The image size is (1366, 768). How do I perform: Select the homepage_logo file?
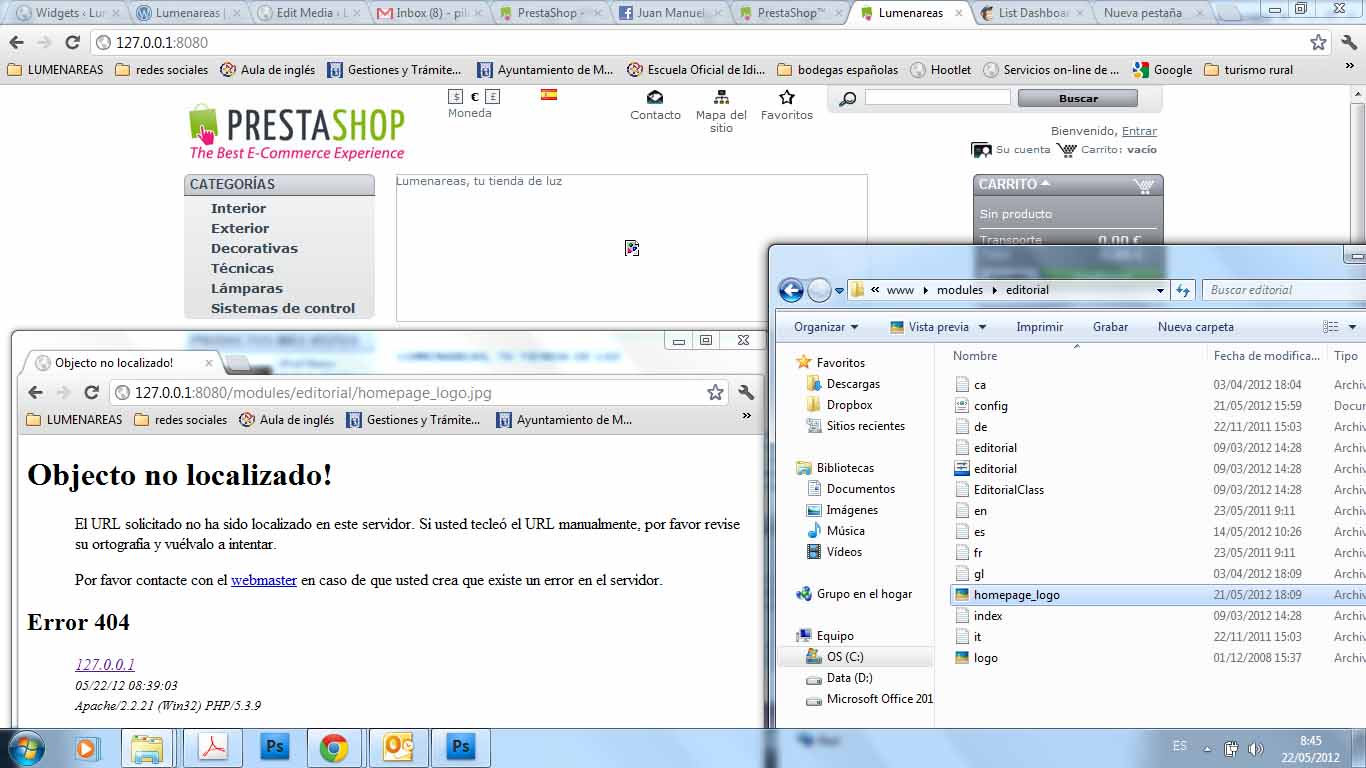[1017, 595]
